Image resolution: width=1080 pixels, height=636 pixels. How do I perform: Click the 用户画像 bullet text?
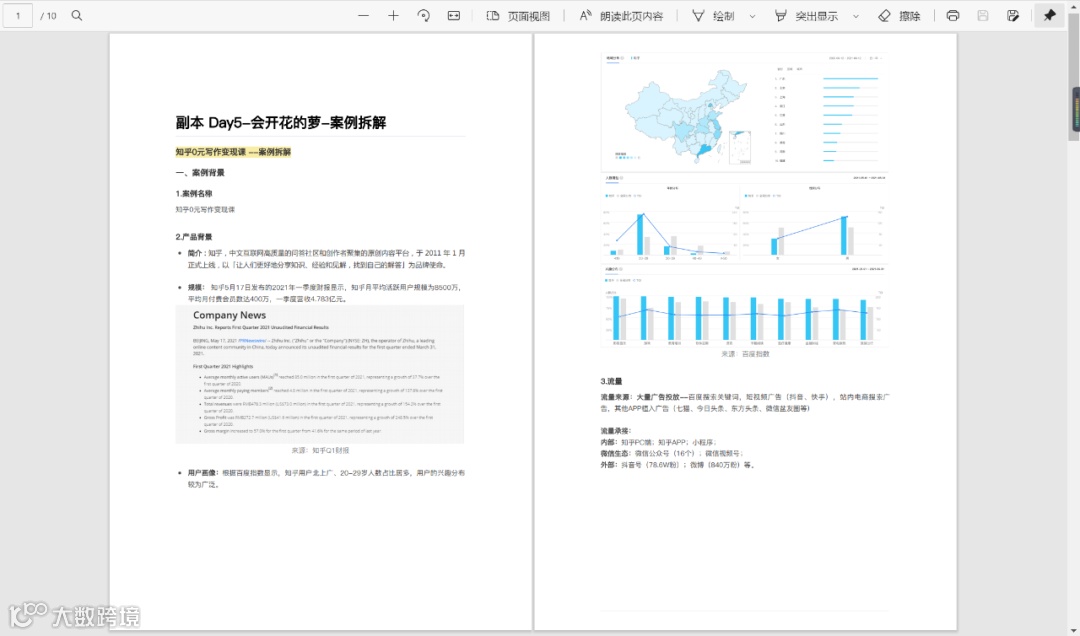point(326,478)
